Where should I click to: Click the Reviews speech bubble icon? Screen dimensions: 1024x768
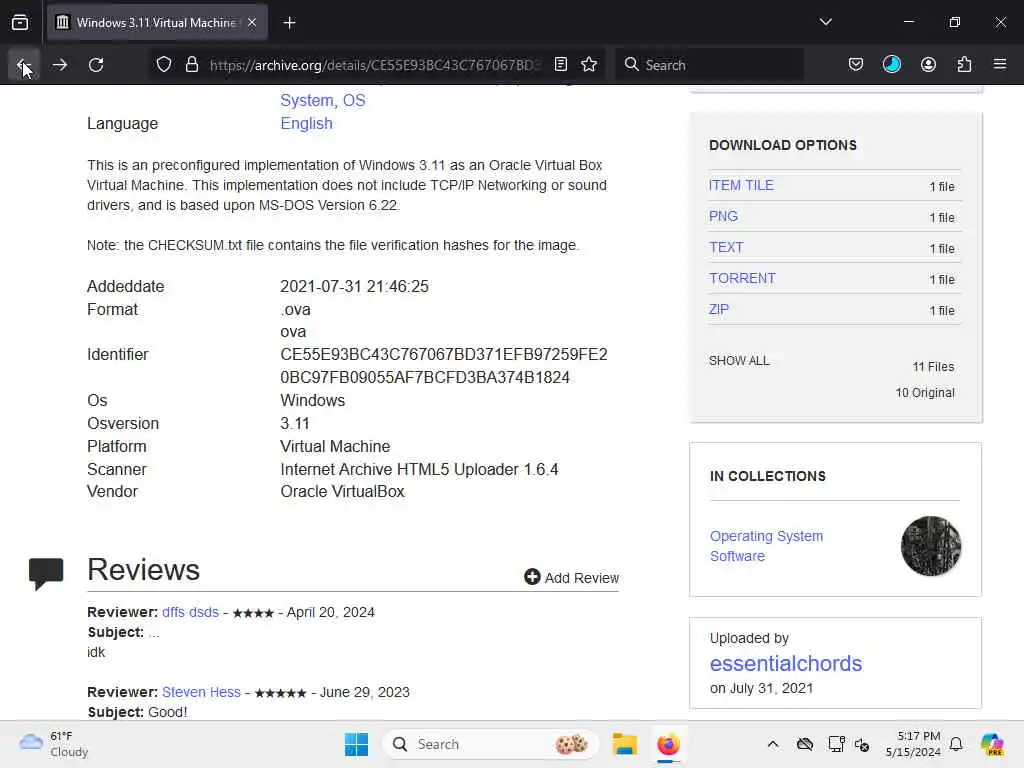tap(46, 573)
